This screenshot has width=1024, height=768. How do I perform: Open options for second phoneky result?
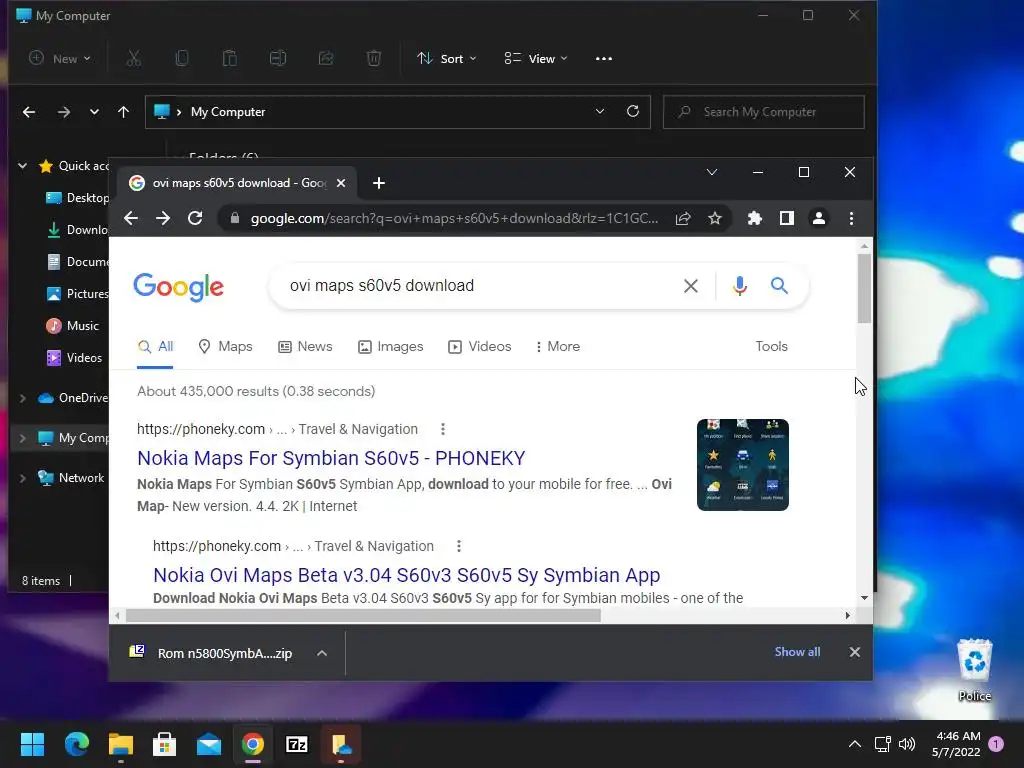(x=458, y=546)
